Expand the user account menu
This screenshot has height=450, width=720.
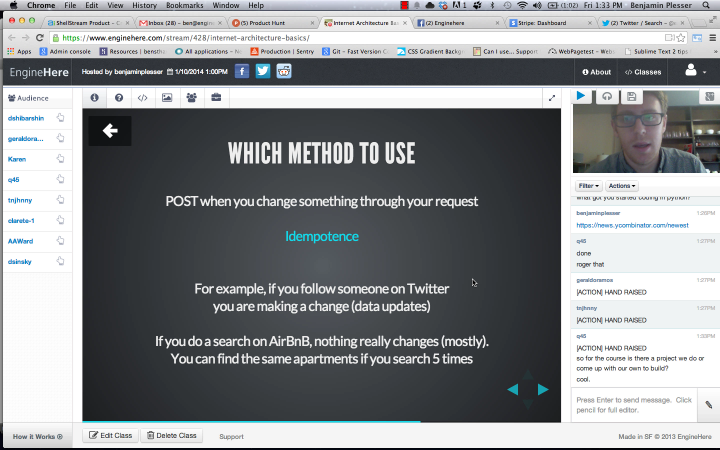click(695, 71)
